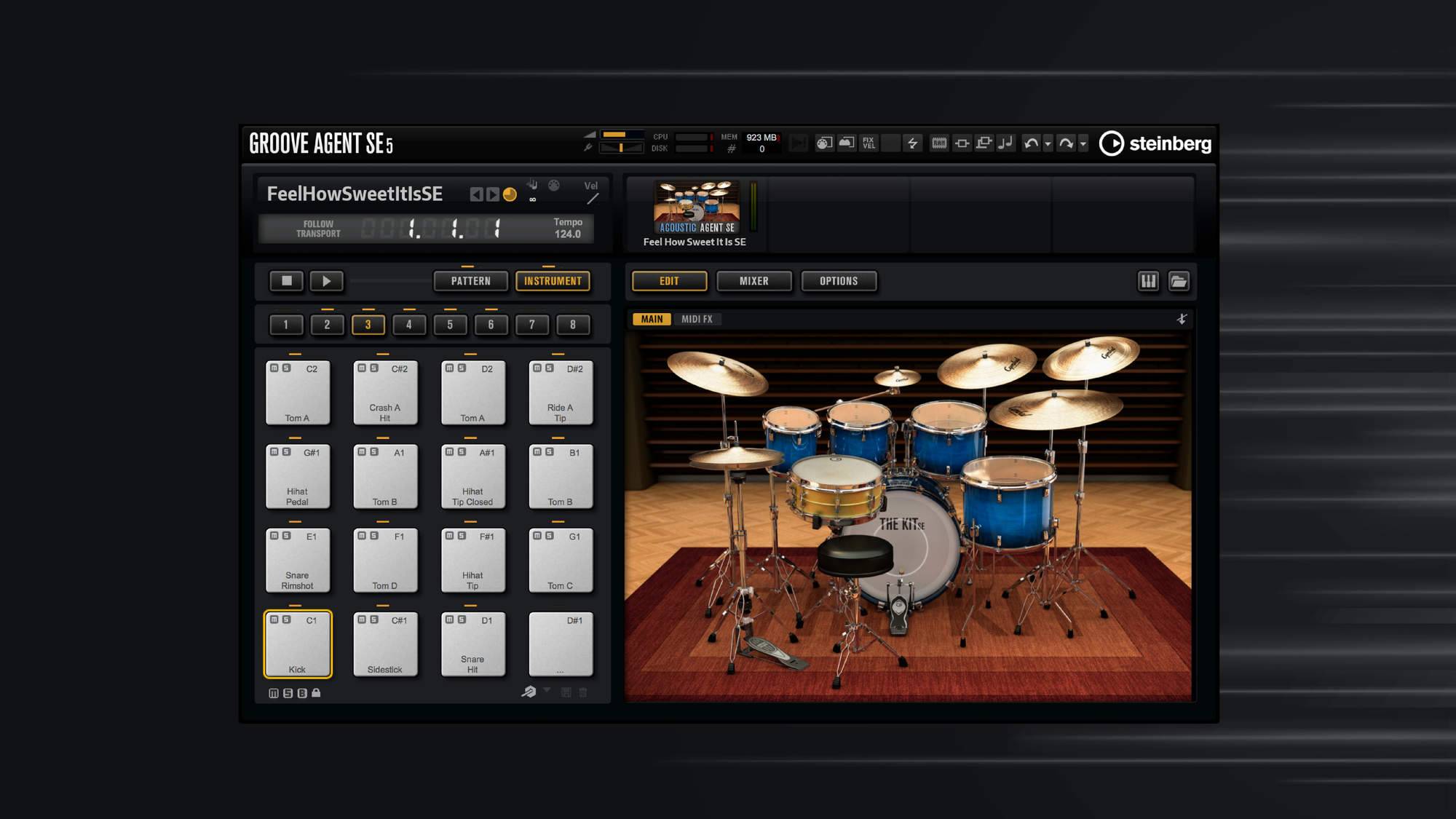1456x819 pixels.
Task: Solo the Kick pad
Action: [x=287, y=620]
